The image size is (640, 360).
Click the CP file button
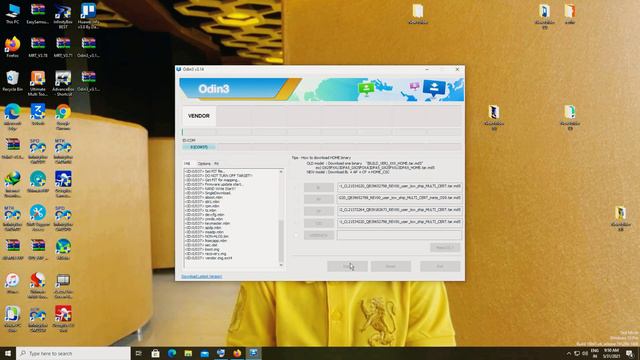pos(319,211)
